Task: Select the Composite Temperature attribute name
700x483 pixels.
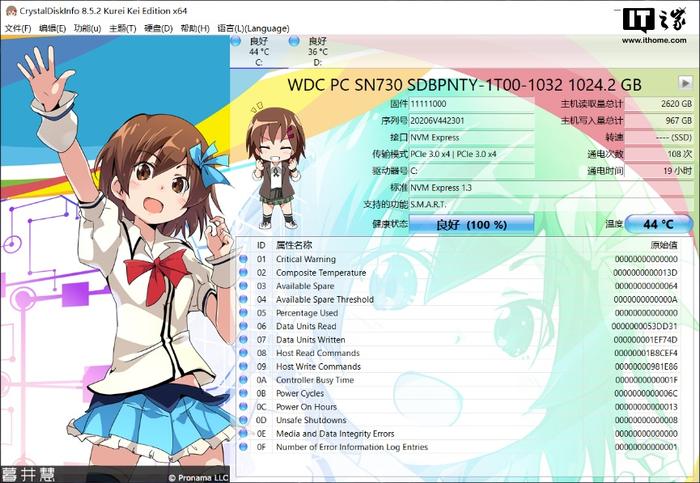Action: (321, 272)
